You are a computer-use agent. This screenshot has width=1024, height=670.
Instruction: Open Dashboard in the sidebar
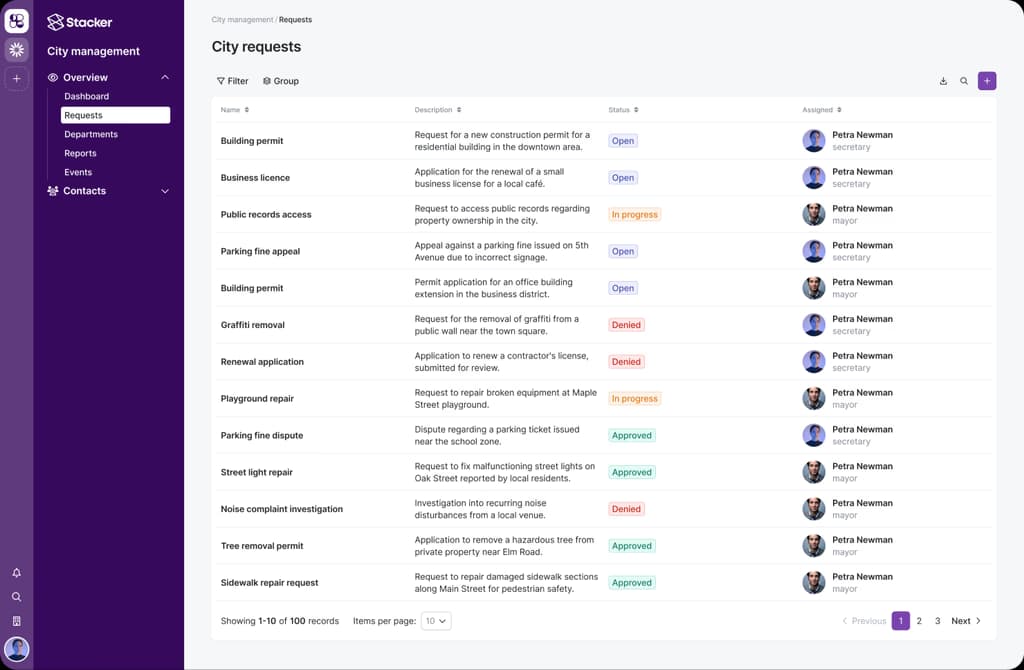[x=87, y=96]
